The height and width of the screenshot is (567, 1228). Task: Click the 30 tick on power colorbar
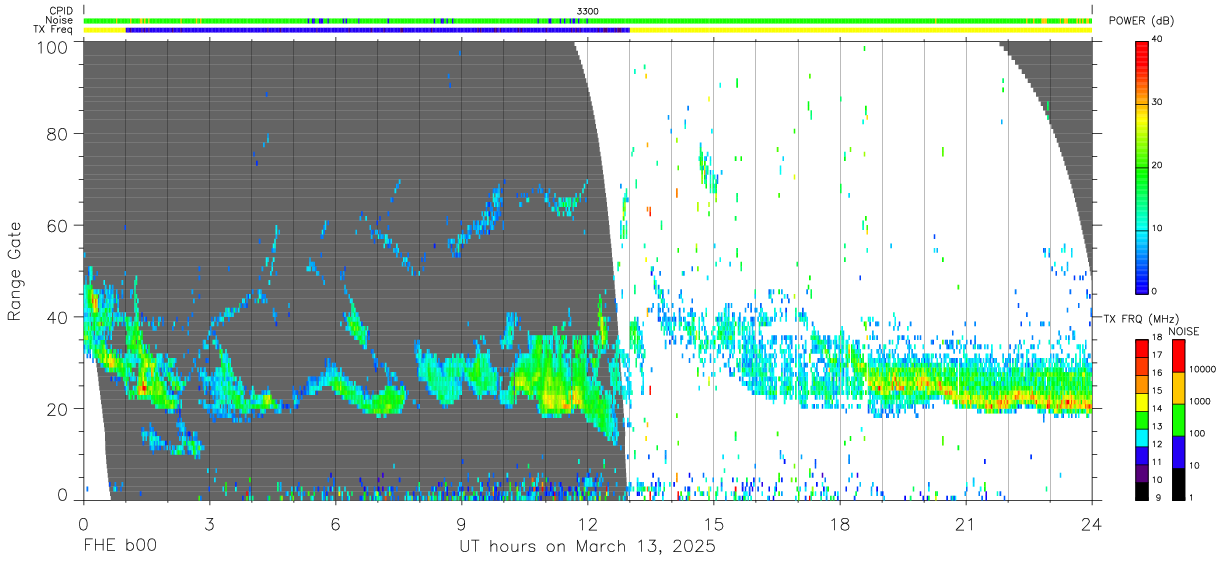(x=1157, y=103)
